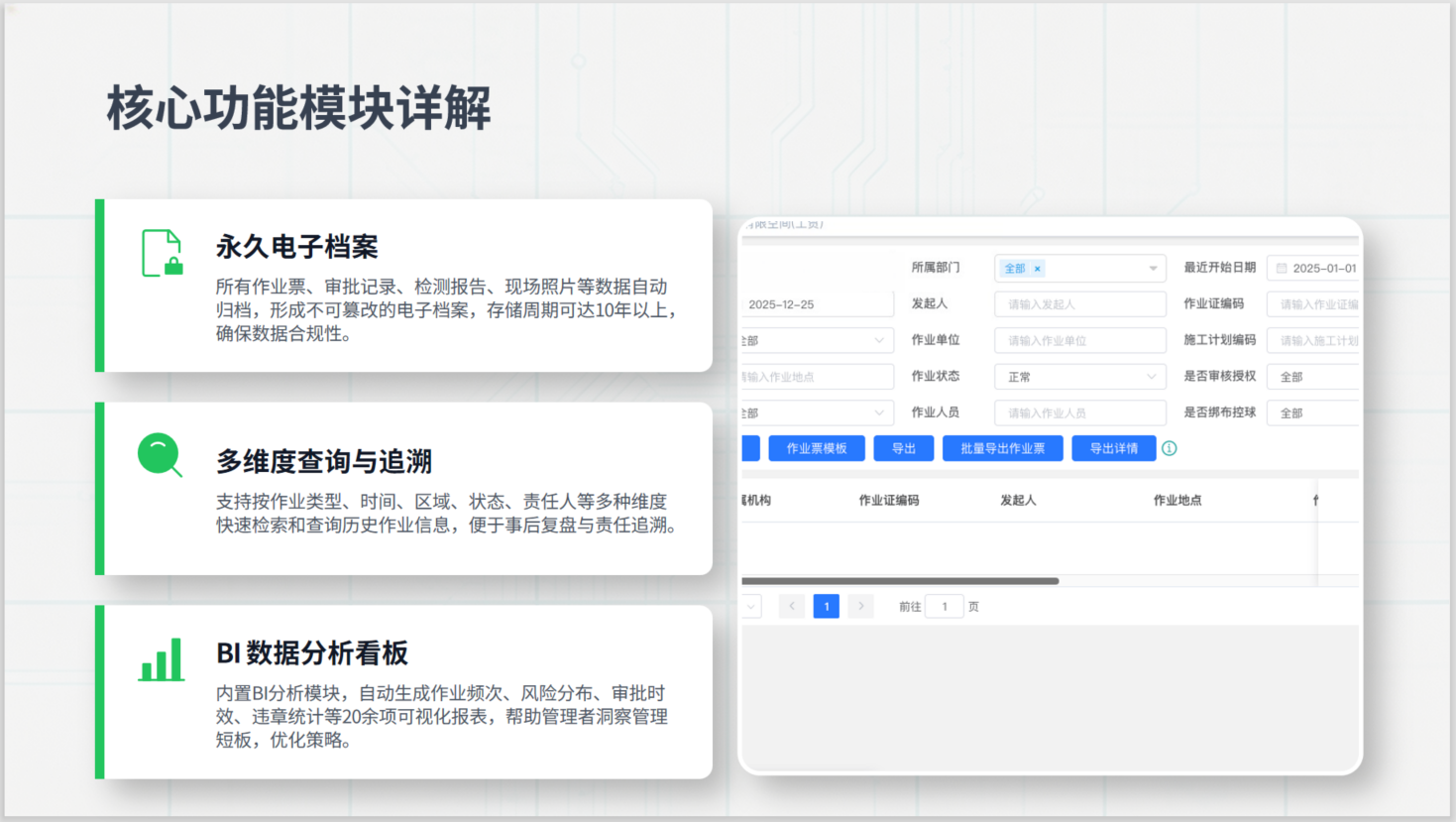Click the 作业票模板 button
The height and width of the screenshot is (822, 1456).
pyautogui.click(x=817, y=448)
